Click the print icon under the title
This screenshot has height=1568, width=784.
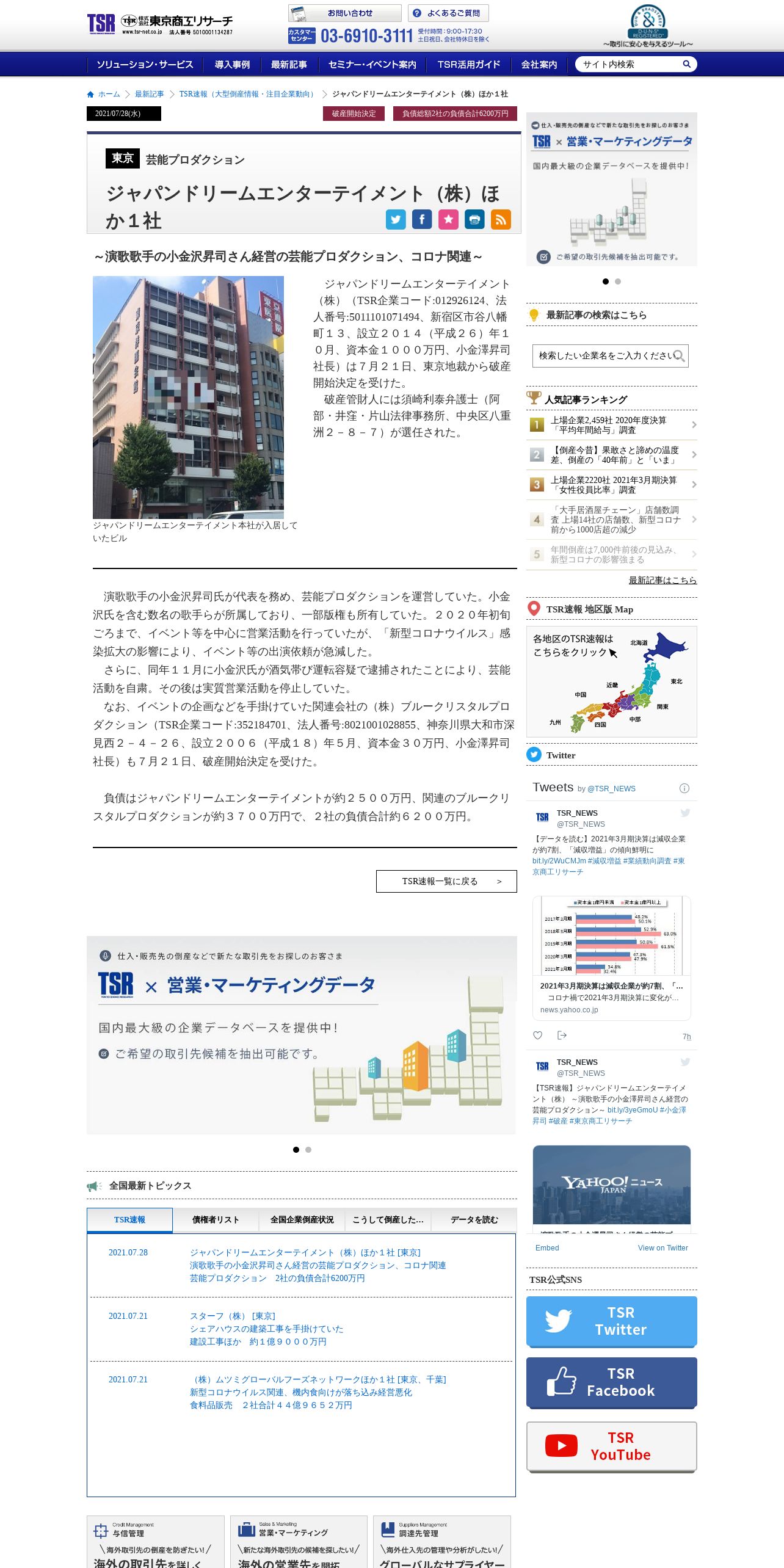tap(474, 219)
